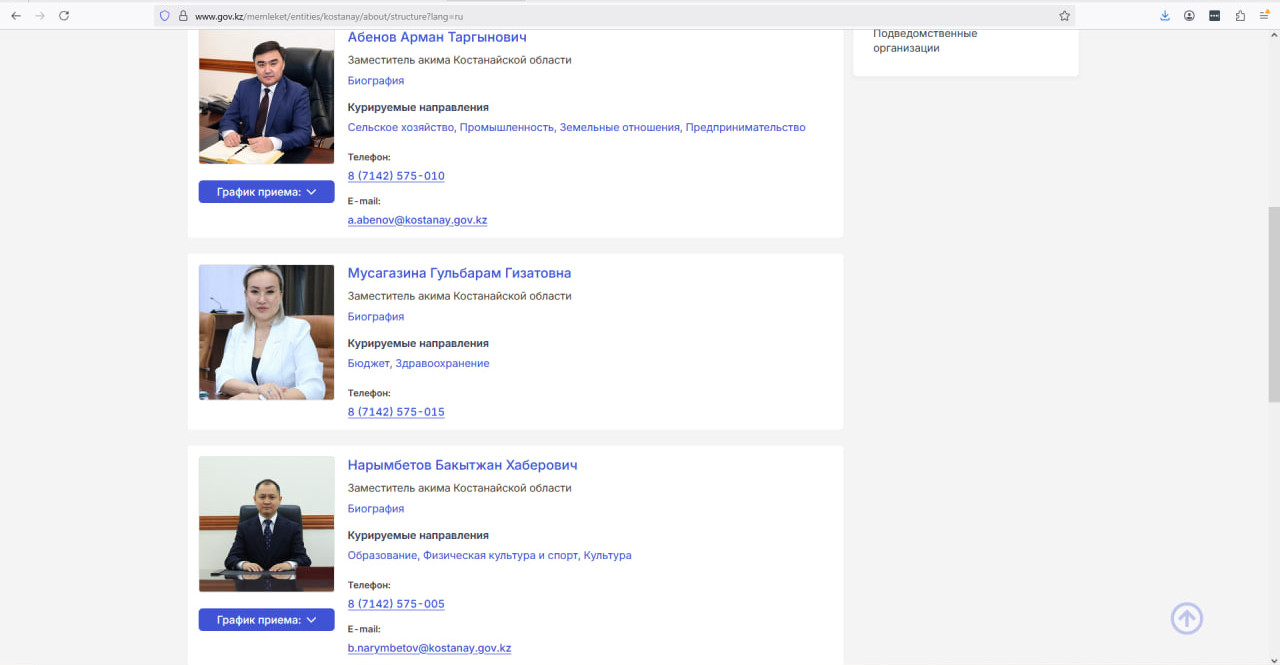Open the browser extensions puzzle icon
Screen dimensions: 1280x665
point(1240,16)
